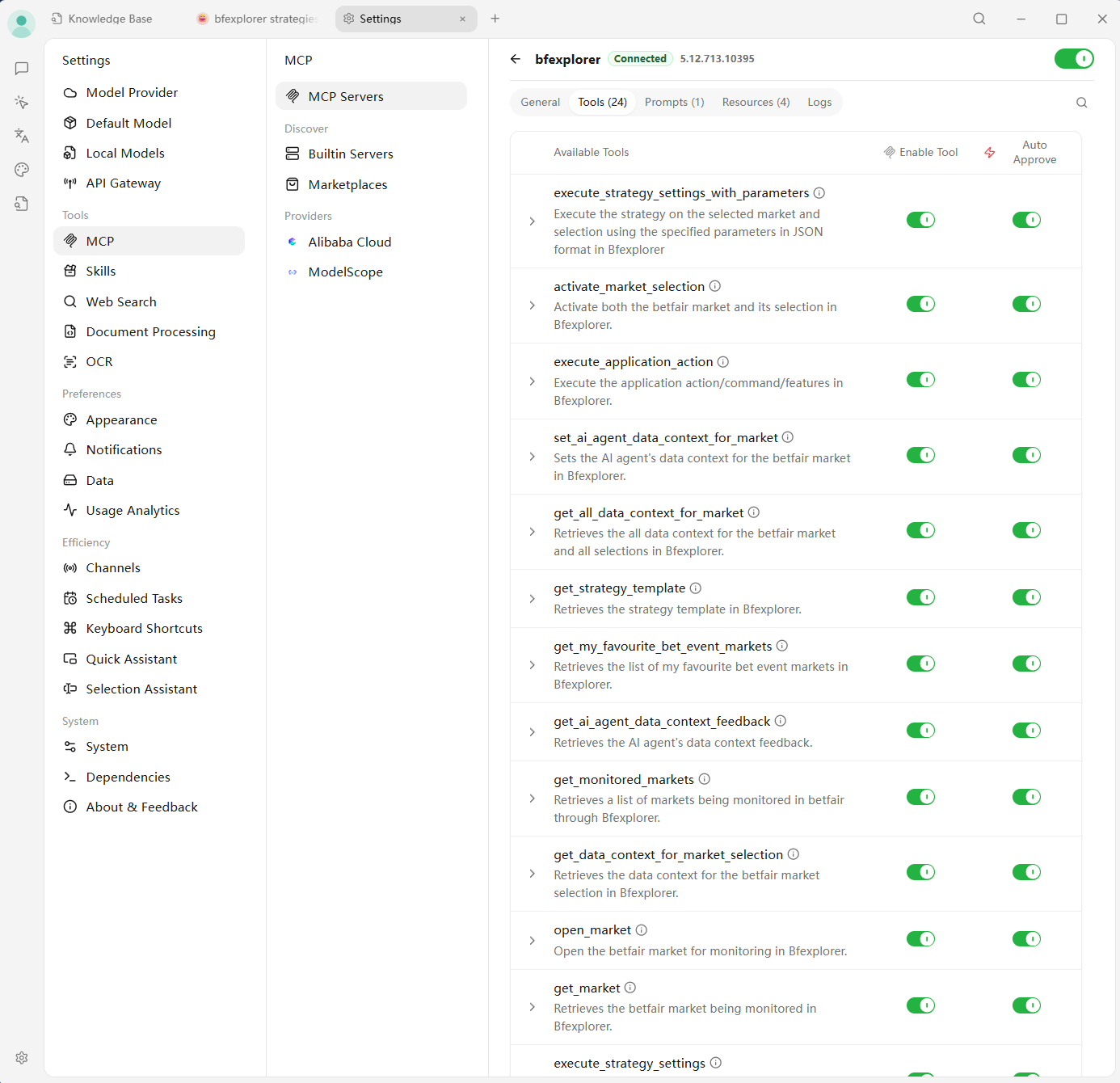Disable the get_market tool
This screenshot has height=1083, width=1120.
pyautogui.click(x=920, y=1005)
